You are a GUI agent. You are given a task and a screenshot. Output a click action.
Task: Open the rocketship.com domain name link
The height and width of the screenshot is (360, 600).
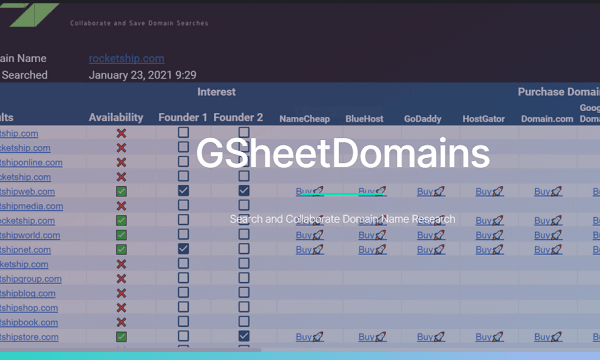[127, 59]
